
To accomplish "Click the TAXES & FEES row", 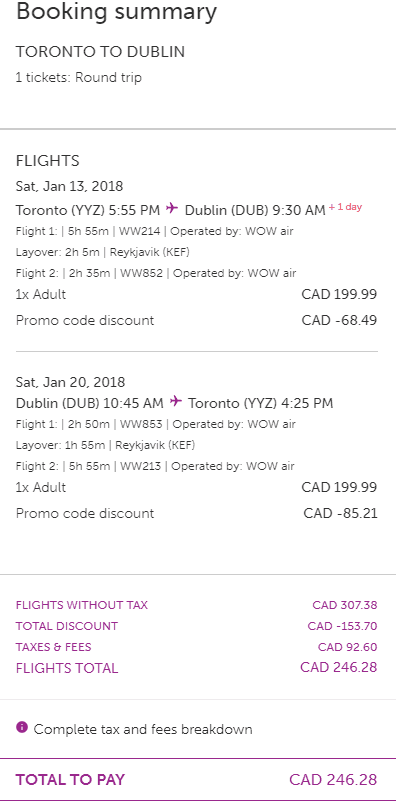I will click(x=196, y=647).
